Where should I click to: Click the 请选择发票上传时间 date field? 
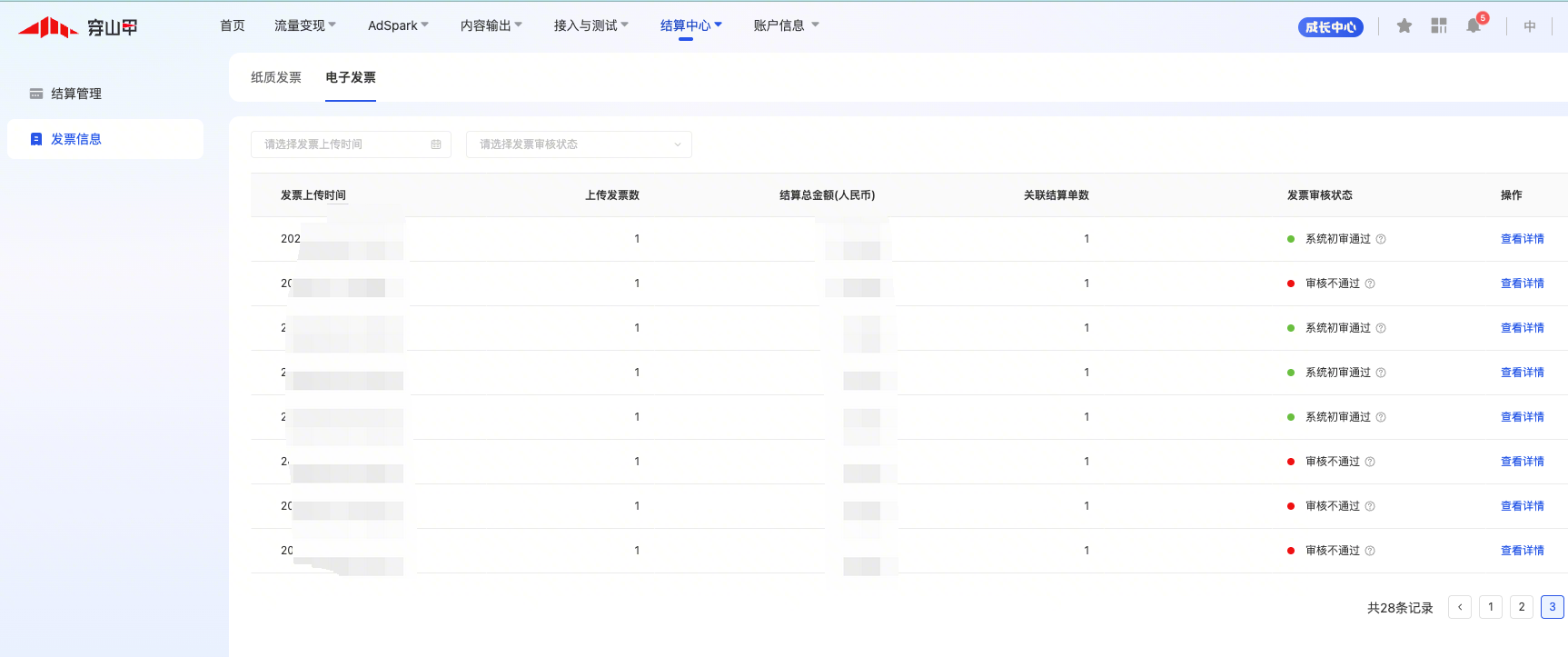(341, 144)
